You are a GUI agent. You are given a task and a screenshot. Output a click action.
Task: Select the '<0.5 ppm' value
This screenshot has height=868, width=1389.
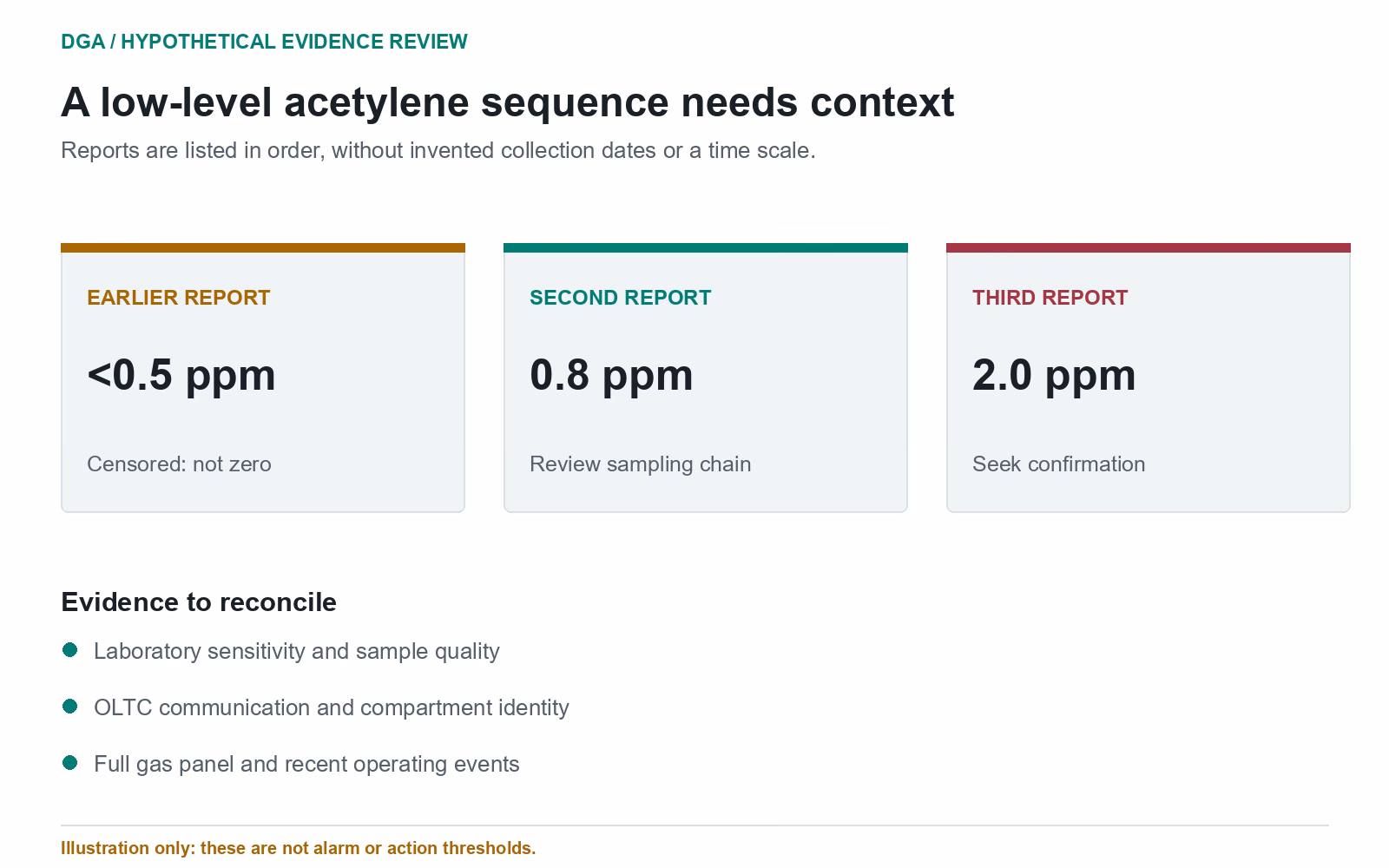181,375
